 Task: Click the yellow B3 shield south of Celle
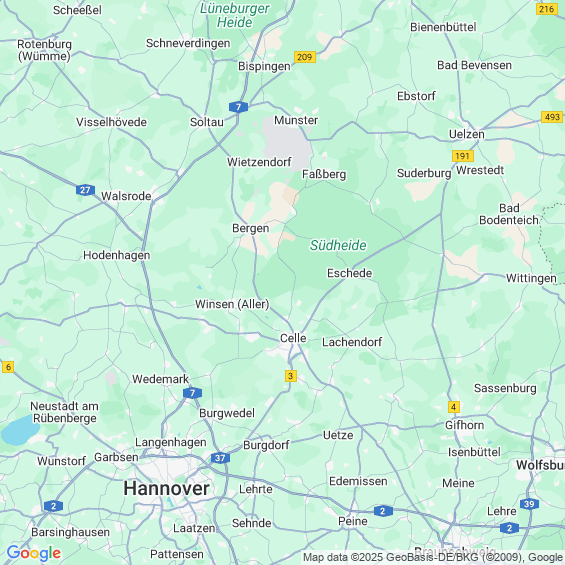pos(290,376)
